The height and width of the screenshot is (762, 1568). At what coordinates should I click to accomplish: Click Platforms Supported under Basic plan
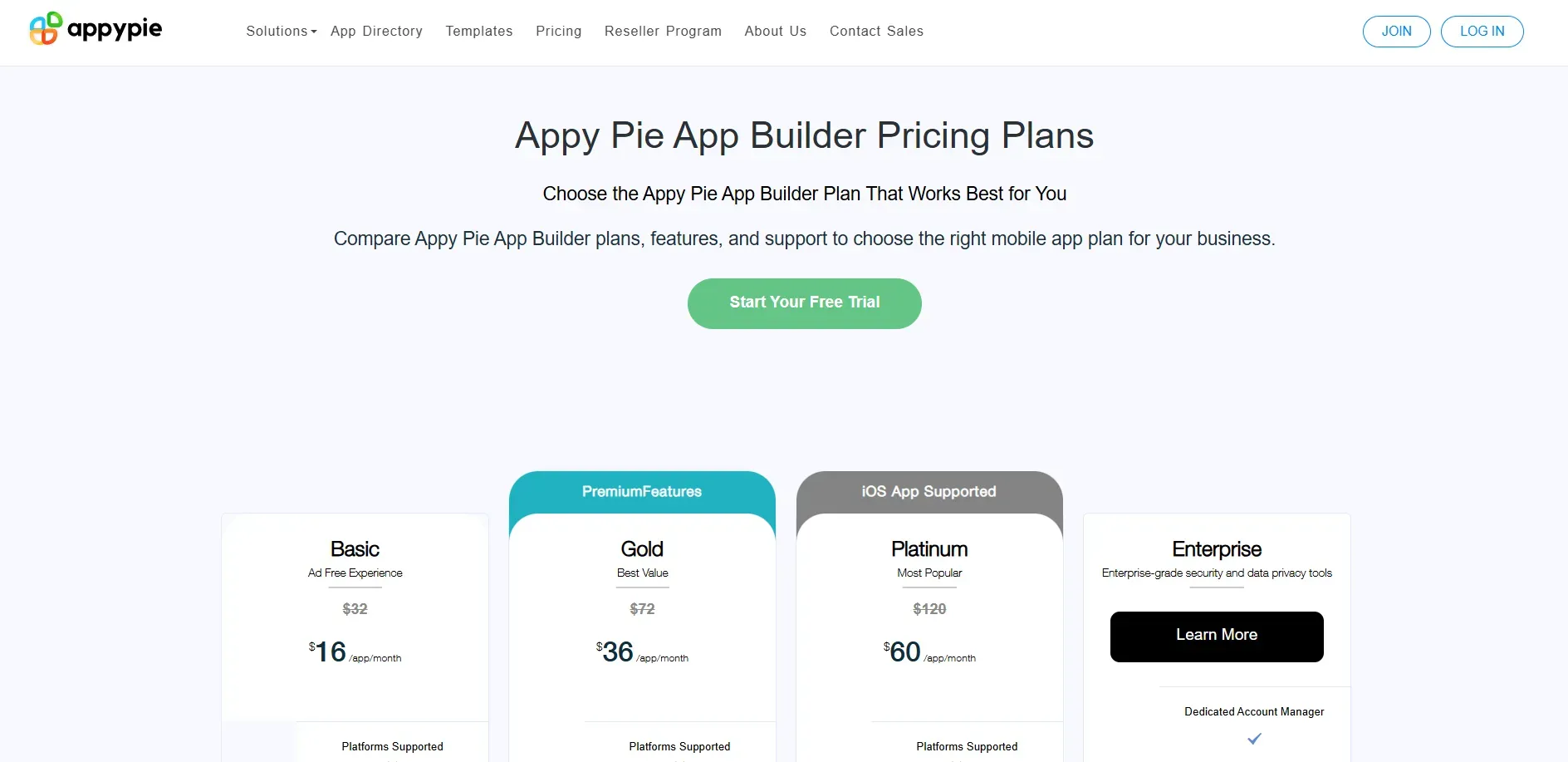392,746
